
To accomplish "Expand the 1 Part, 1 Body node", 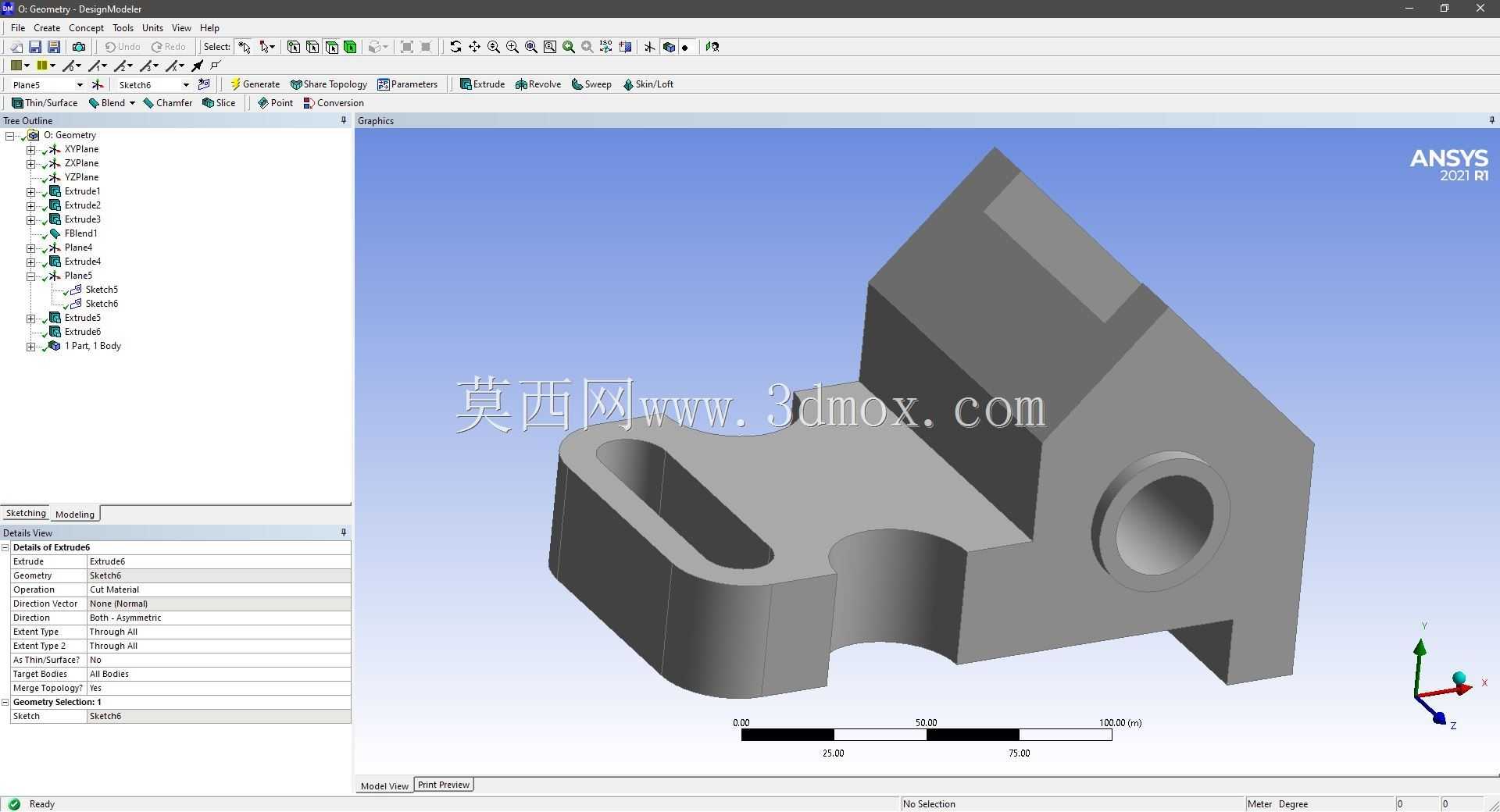I will pyautogui.click(x=30, y=346).
